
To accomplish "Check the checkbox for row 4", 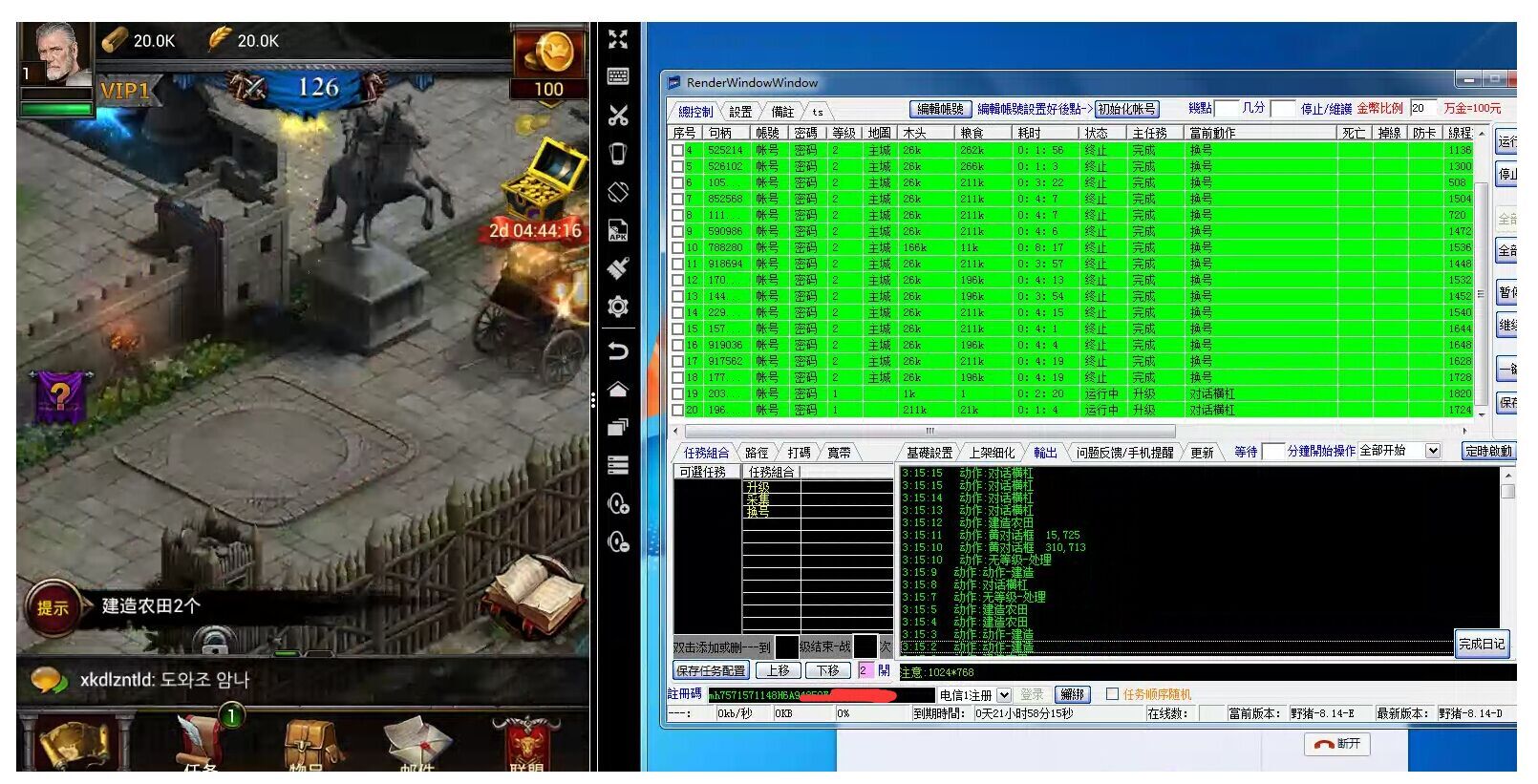I will click(677, 150).
